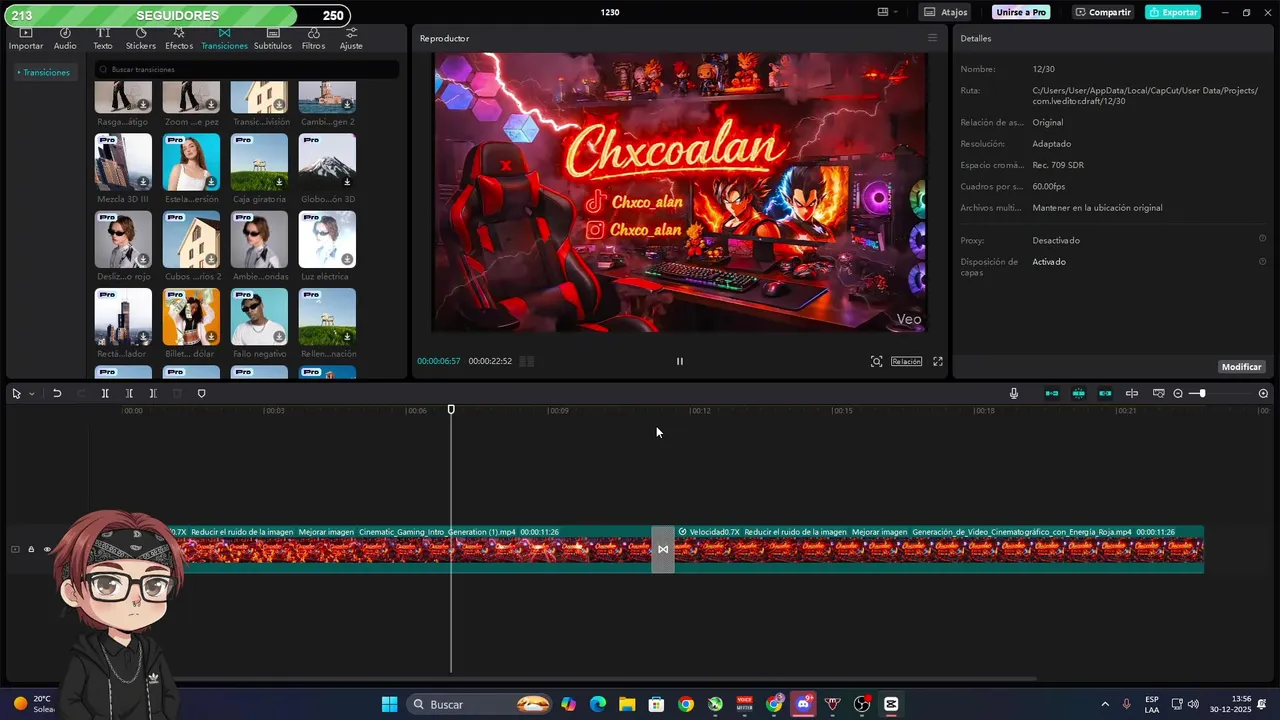This screenshot has height=720, width=1280.
Task: Zoom out the timeline
Action: pos(1178,393)
